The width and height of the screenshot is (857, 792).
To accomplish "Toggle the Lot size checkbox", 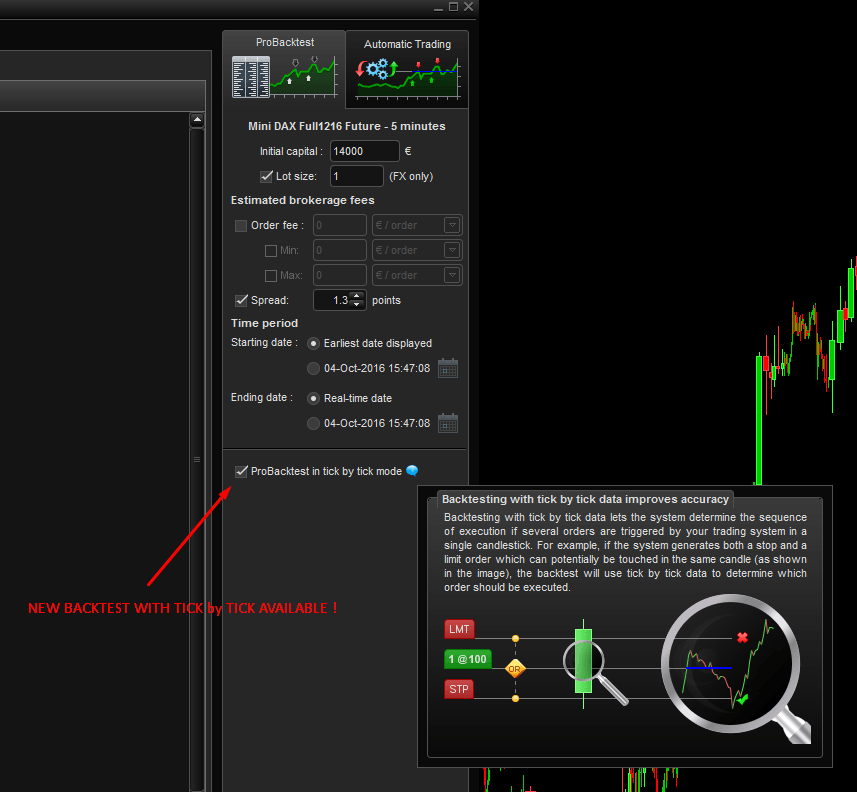I will point(266,177).
